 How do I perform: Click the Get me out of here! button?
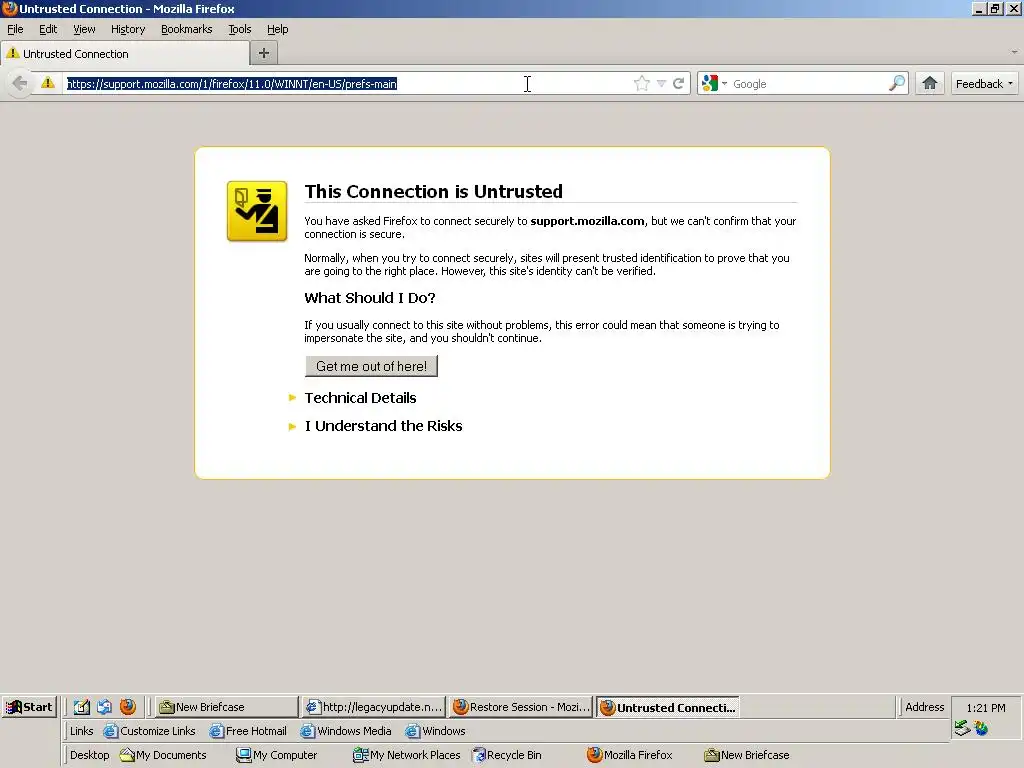(372, 366)
